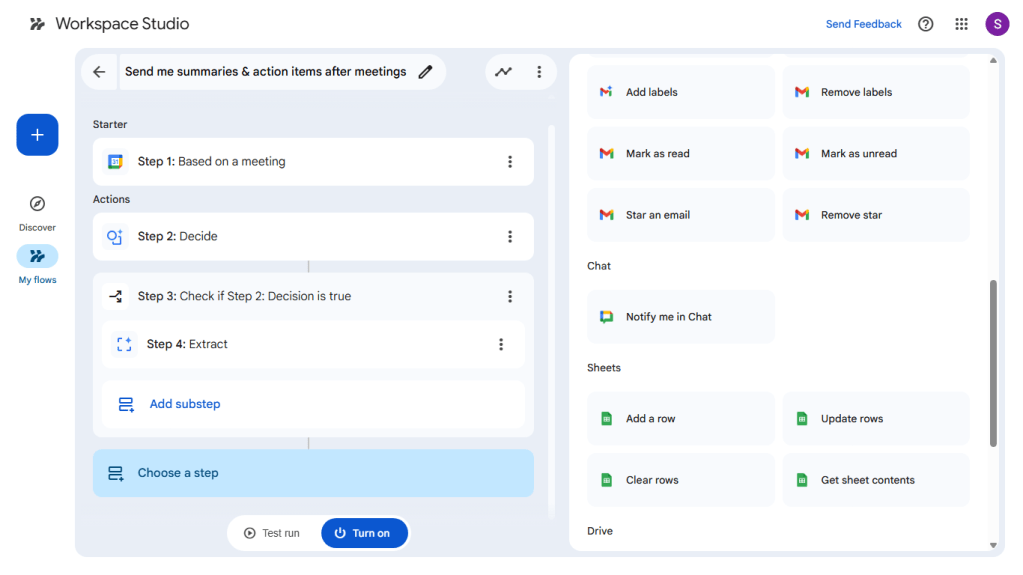
Task: Choose the Update rows Sheets action
Action: 876,418
